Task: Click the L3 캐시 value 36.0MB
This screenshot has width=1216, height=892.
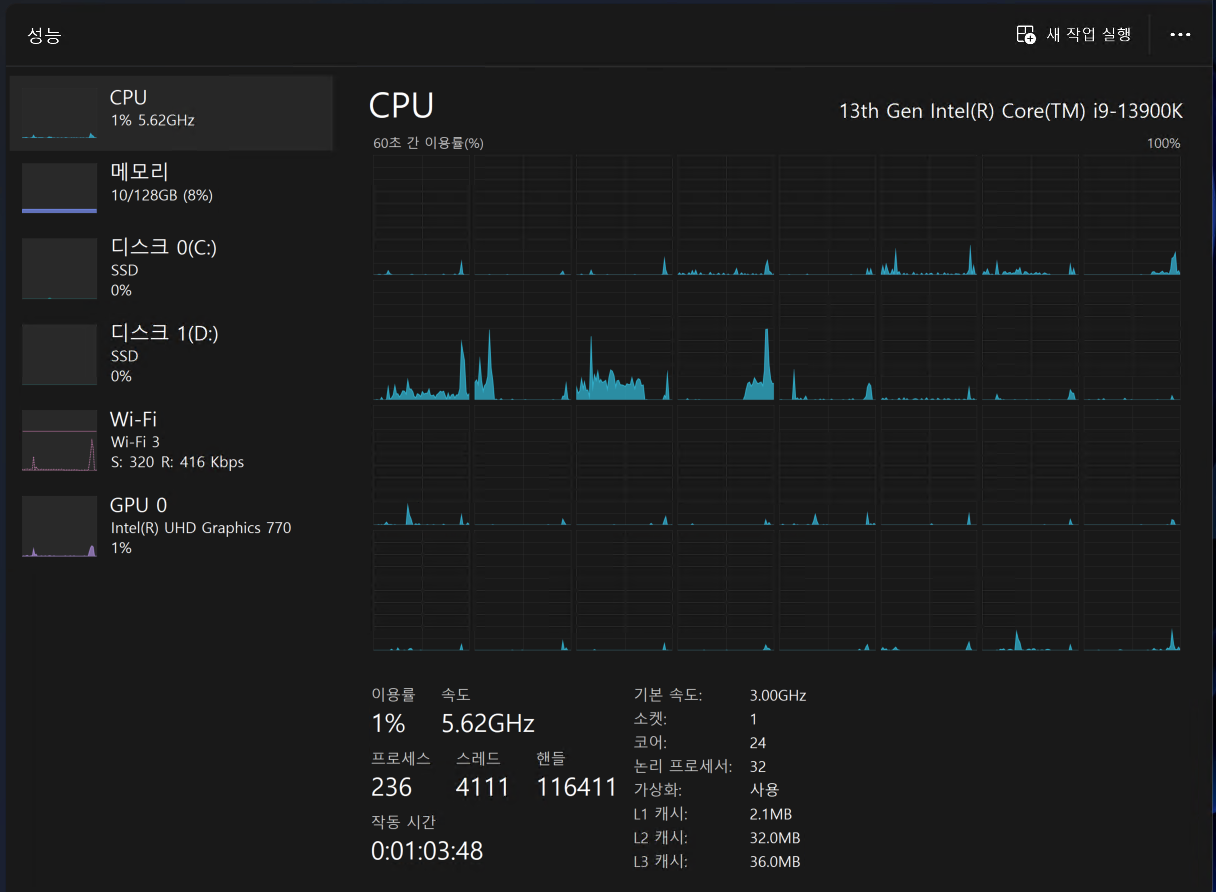Action: (774, 862)
